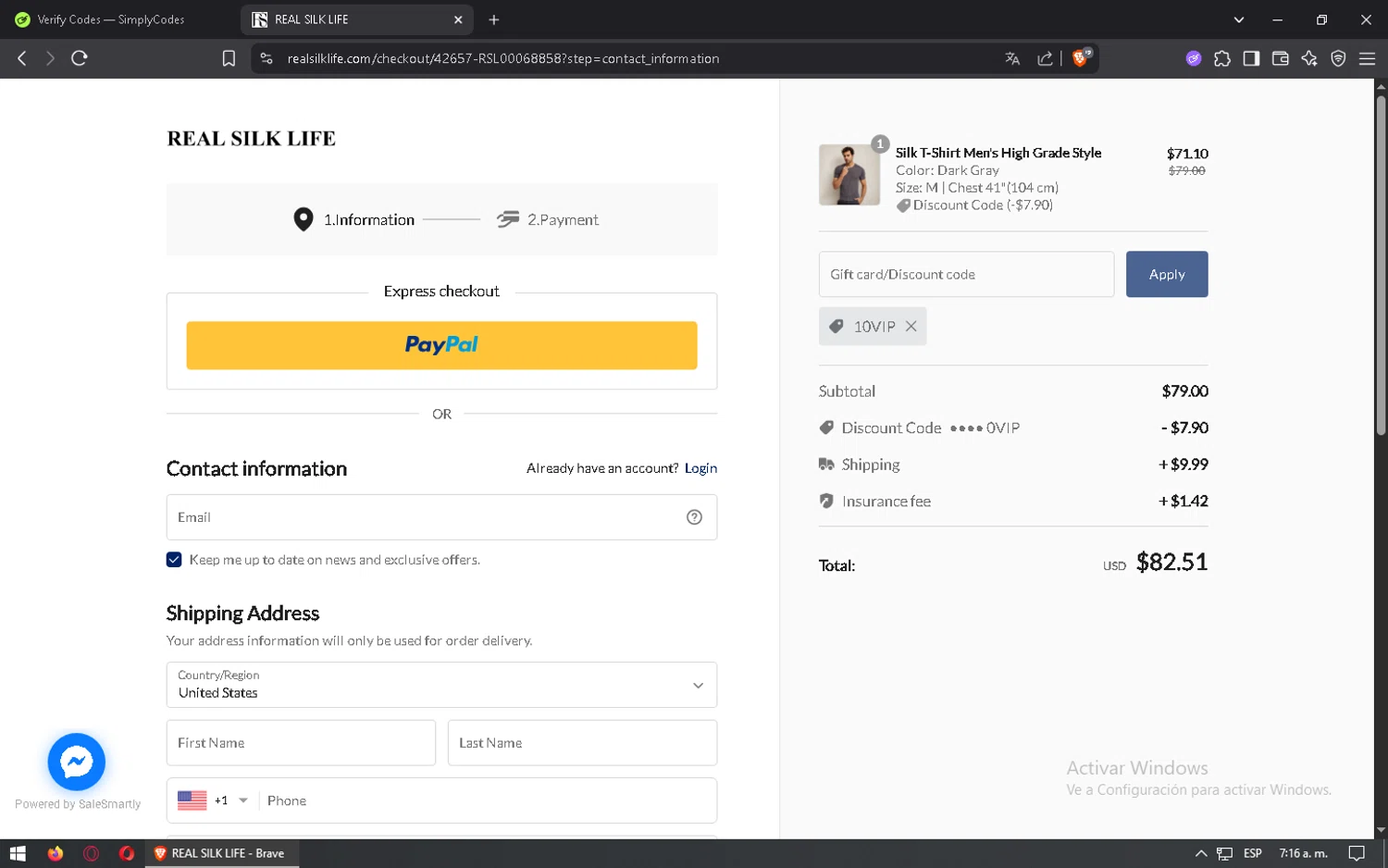Click the Last Name field
The width and height of the screenshot is (1388, 868).
582,743
